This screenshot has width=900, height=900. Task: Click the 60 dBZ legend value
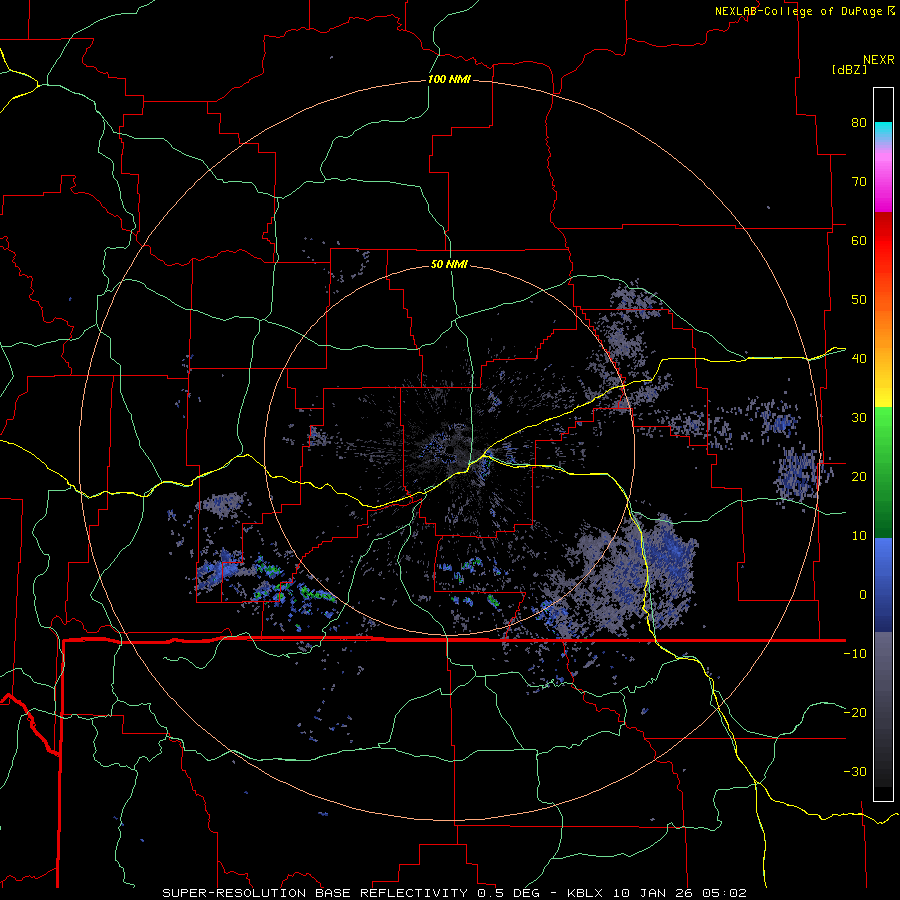tap(859, 240)
